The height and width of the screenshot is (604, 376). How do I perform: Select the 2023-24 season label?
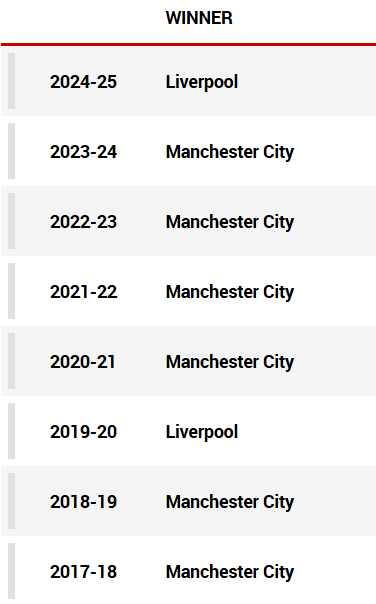coord(83,152)
